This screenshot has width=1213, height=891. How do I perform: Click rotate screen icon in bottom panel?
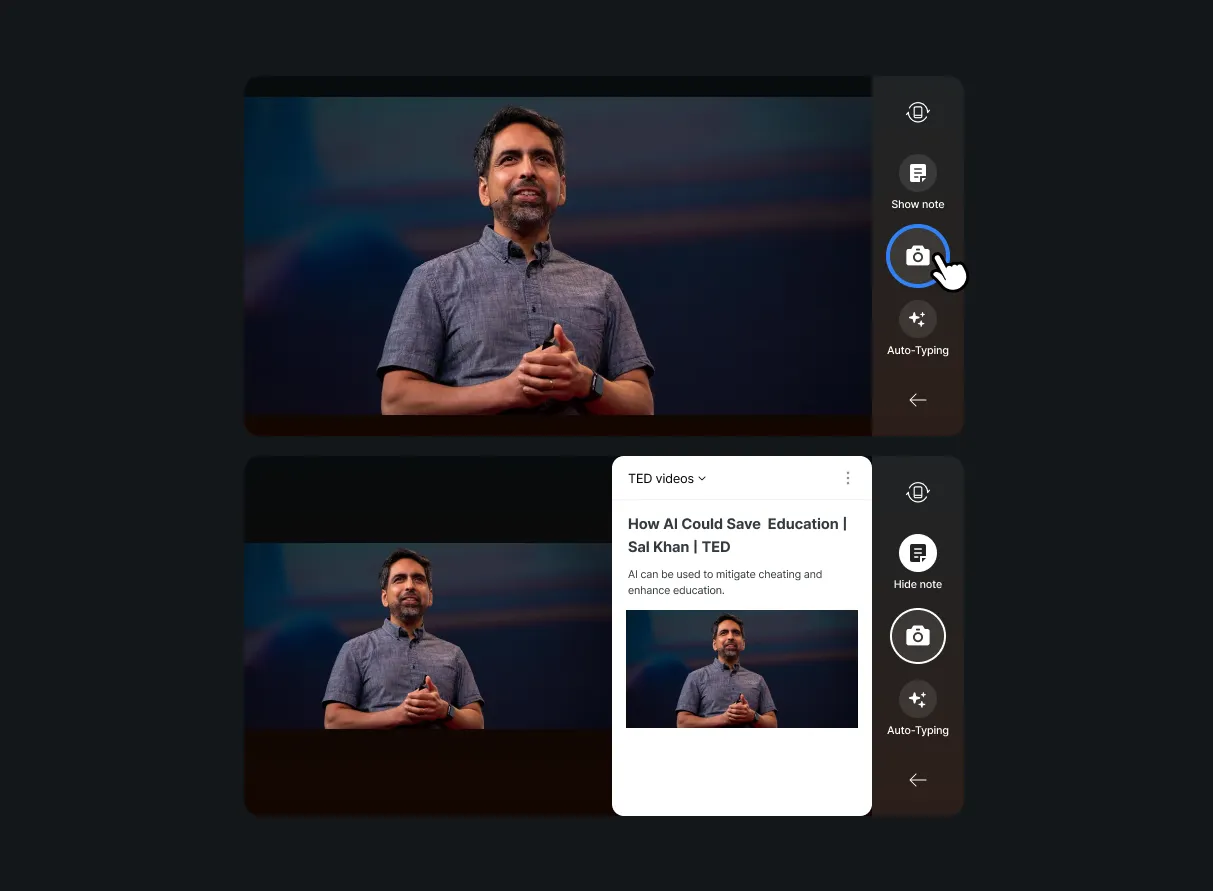(917, 492)
